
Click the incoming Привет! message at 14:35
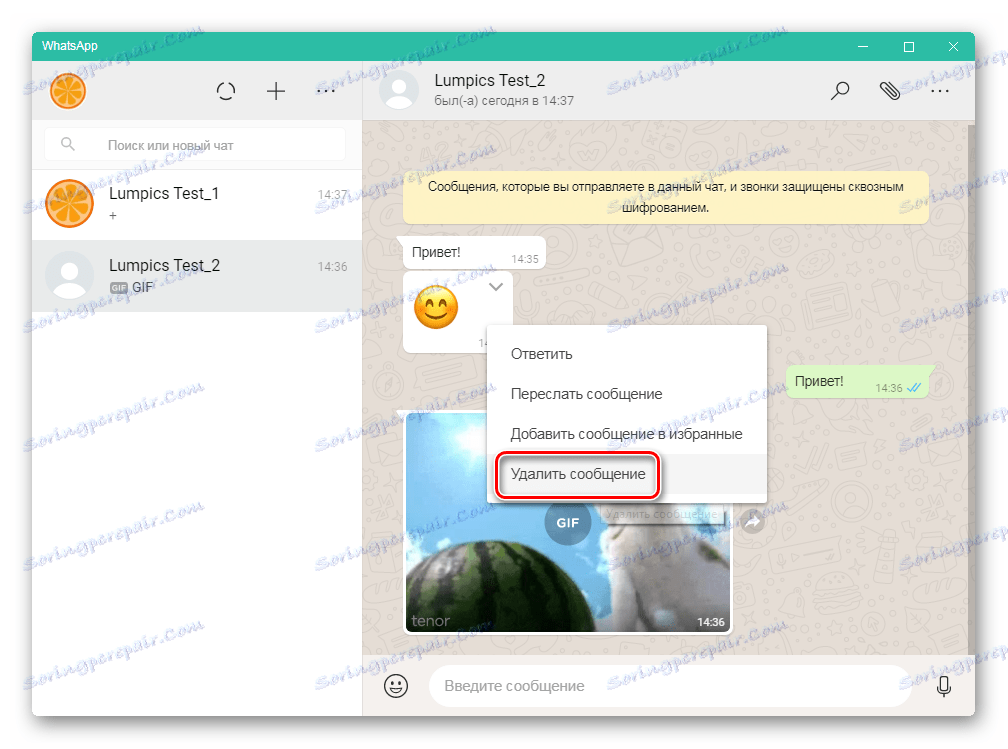click(x=474, y=253)
